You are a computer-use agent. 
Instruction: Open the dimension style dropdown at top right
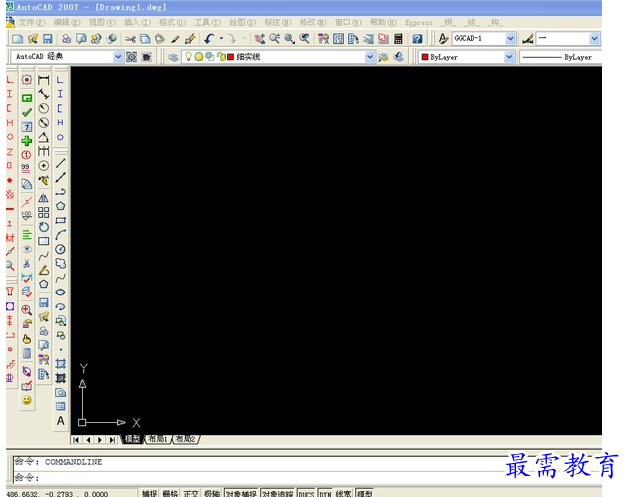(594, 38)
